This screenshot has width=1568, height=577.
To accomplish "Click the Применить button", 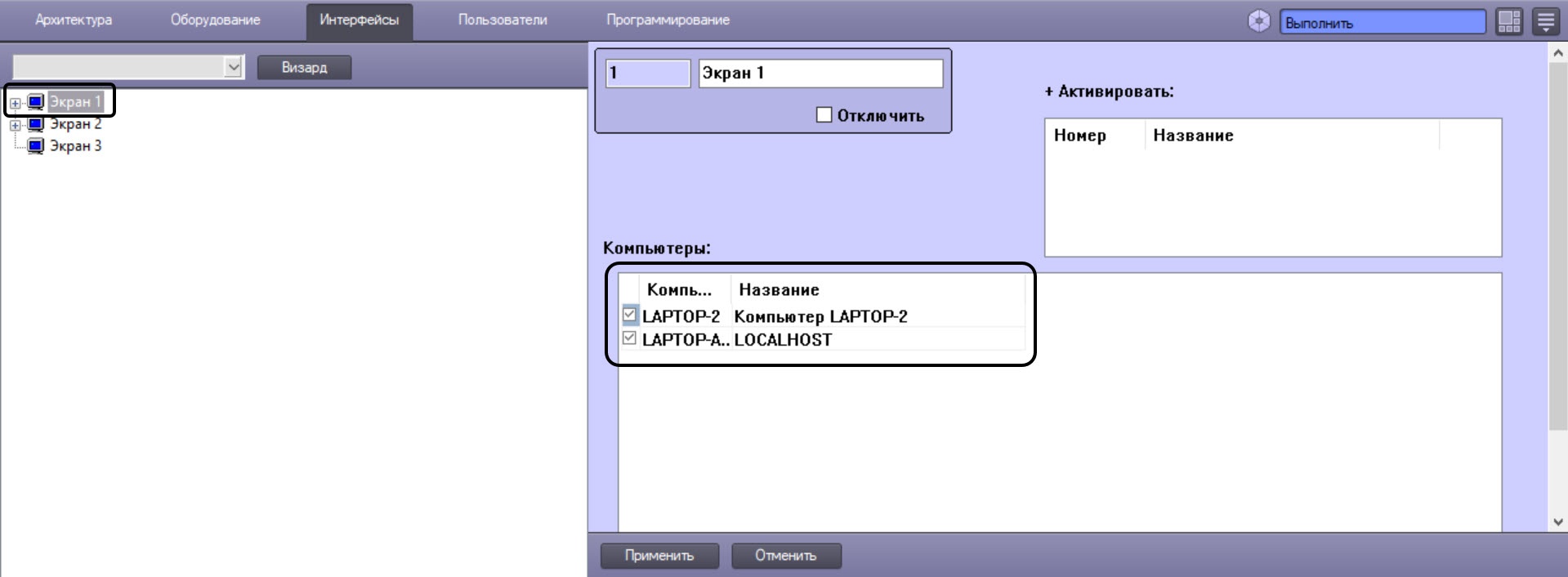I will point(659,556).
